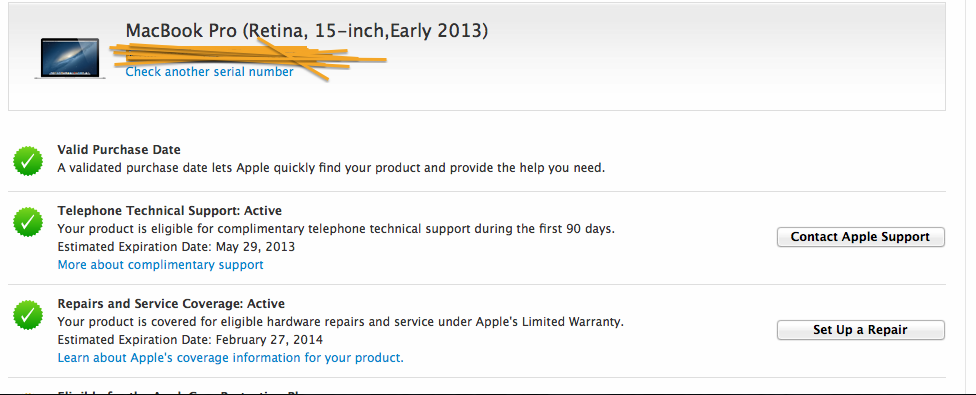Viewport: 976px width, 395px height.
Task: Click the green checkmark beside Telephone Technical Support
Action: 28,222
